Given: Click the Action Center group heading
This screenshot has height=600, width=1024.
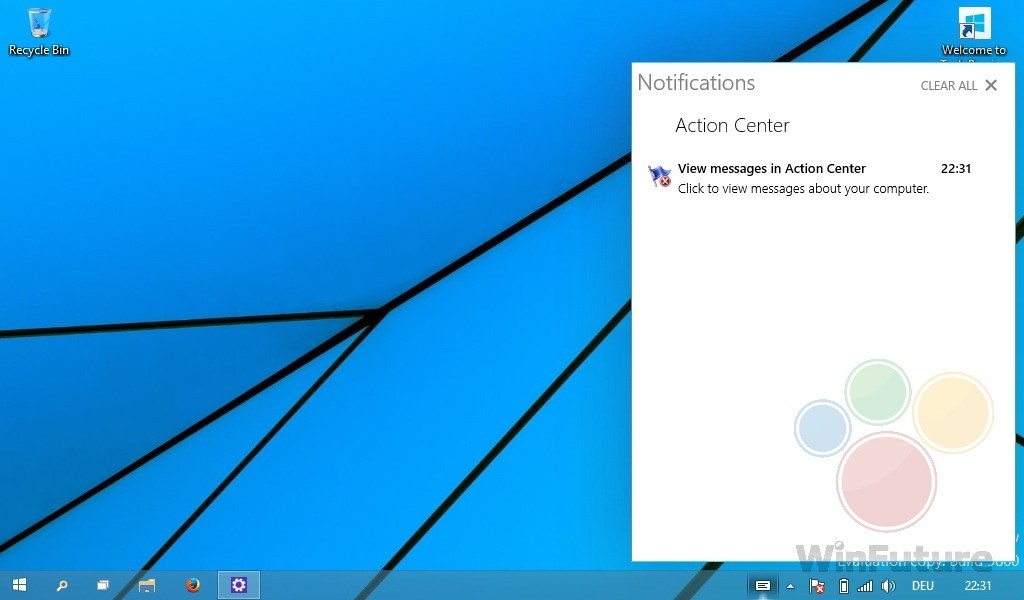Looking at the screenshot, I should pos(732,125).
